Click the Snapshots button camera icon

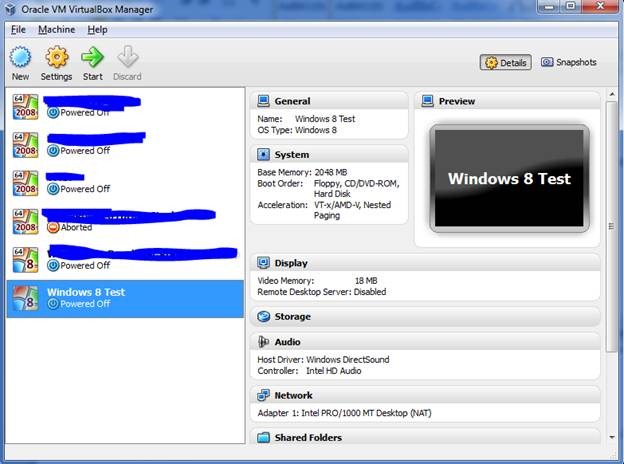pos(547,62)
